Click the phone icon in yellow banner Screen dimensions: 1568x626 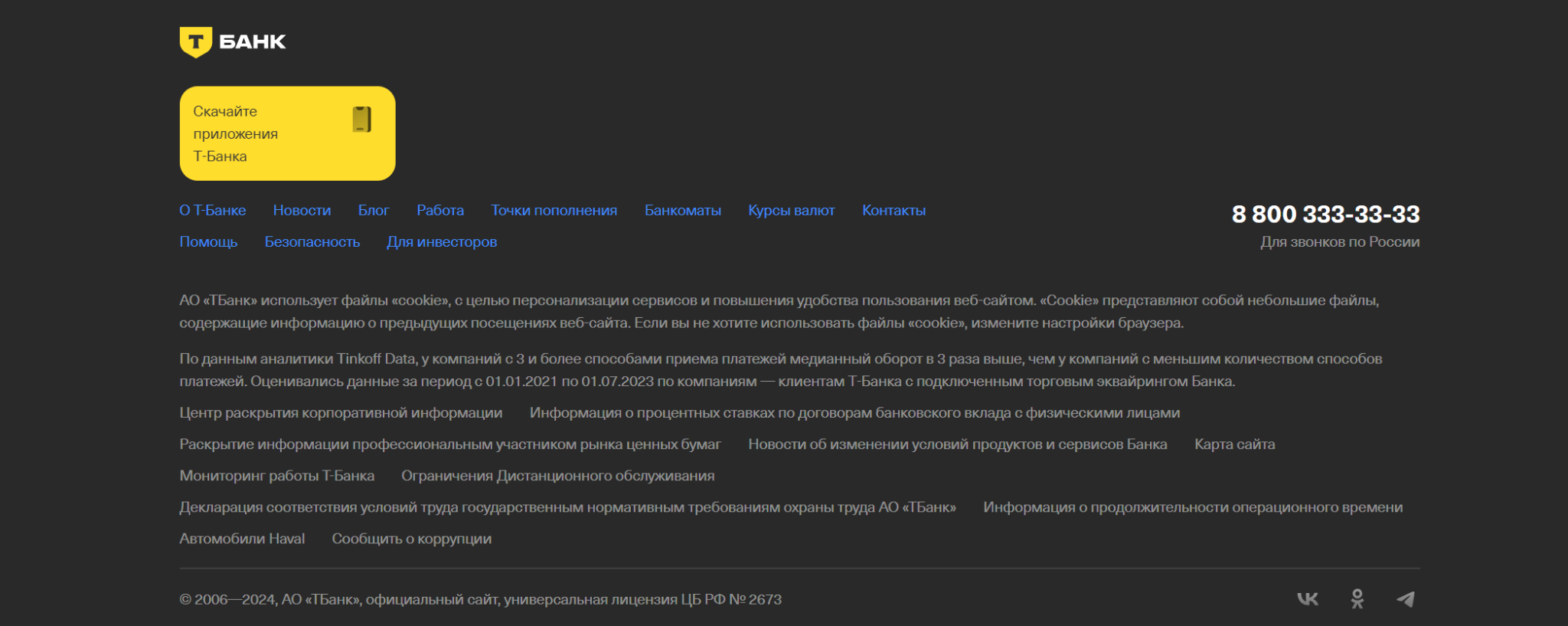362,120
